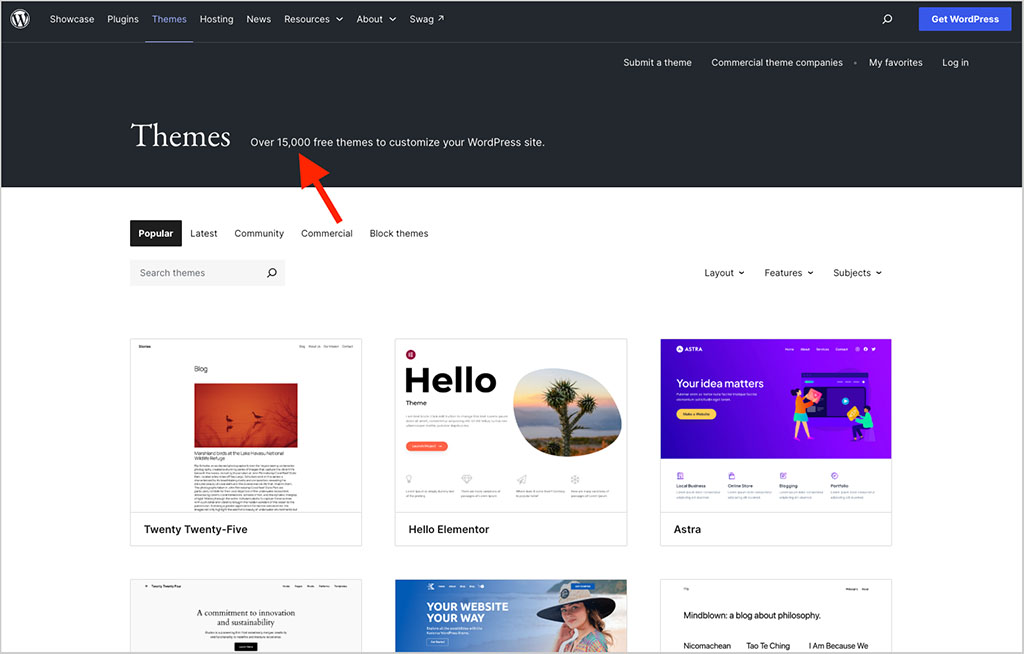Open Hosting in the top navigation
Viewport: 1024px width, 654px height.
pyautogui.click(x=216, y=19)
